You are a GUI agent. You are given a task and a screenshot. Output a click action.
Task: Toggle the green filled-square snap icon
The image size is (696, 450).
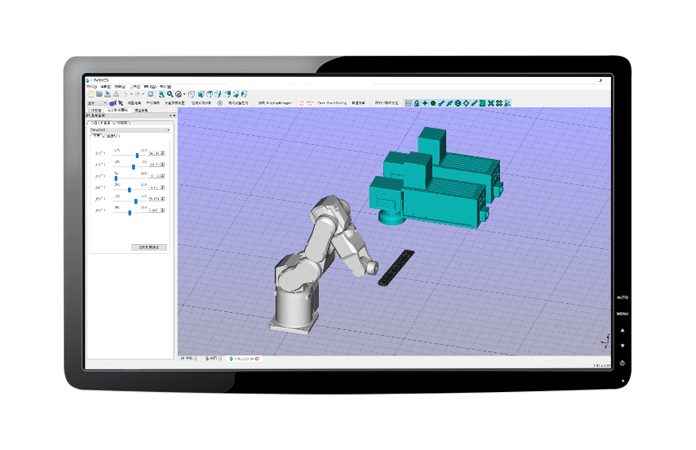pyautogui.click(x=482, y=103)
